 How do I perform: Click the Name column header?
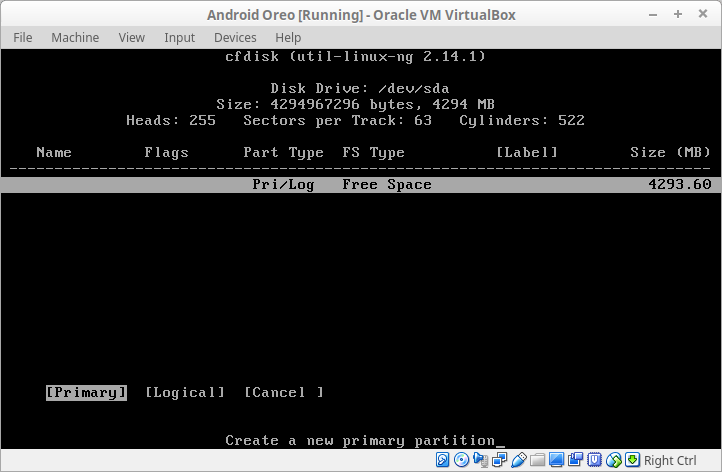click(54, 152)
